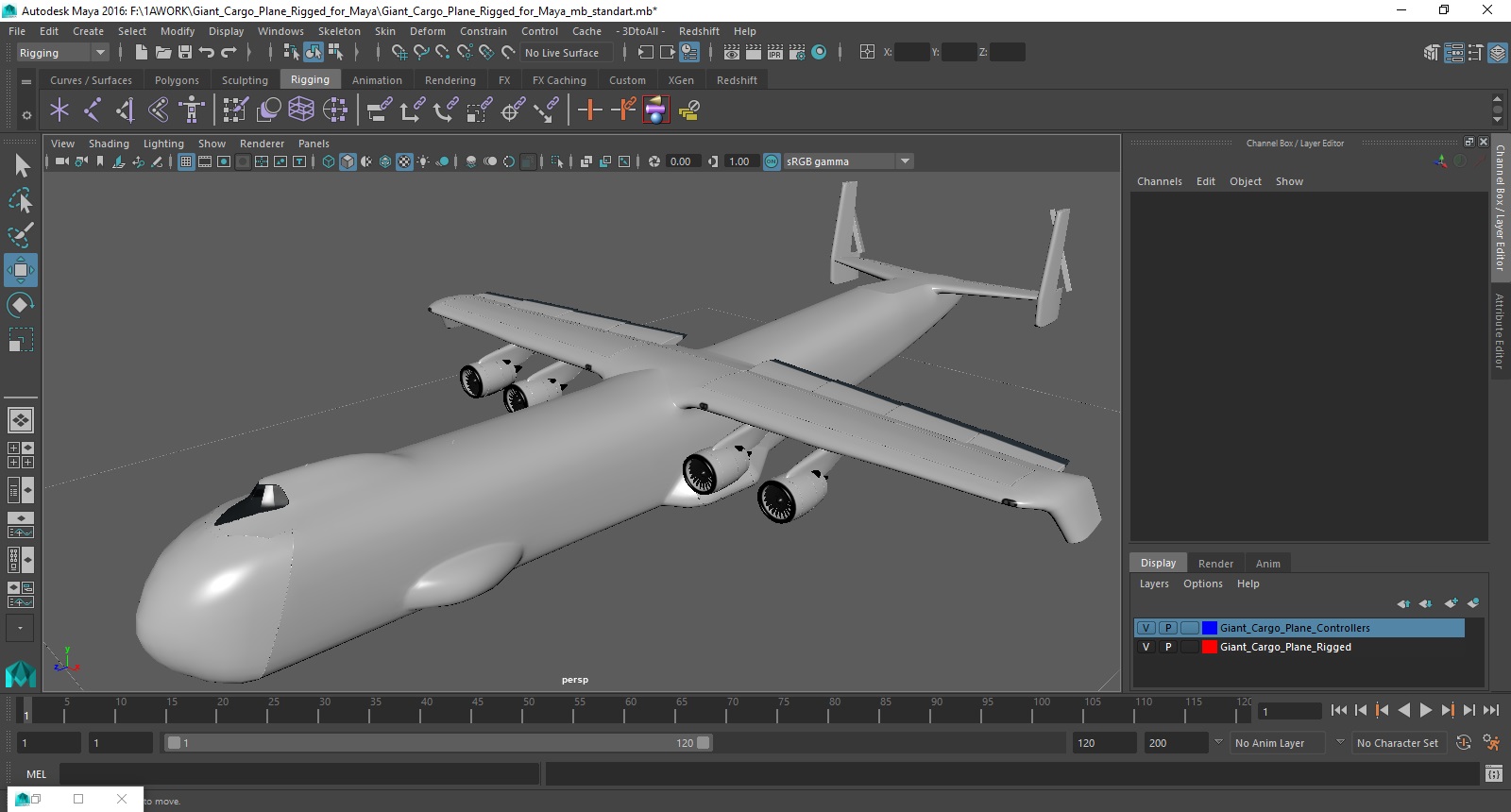Open the Layers menu in Layer Editor
The height and width of the screenshot is (812, 1511).
click(x=1154, y=584)
